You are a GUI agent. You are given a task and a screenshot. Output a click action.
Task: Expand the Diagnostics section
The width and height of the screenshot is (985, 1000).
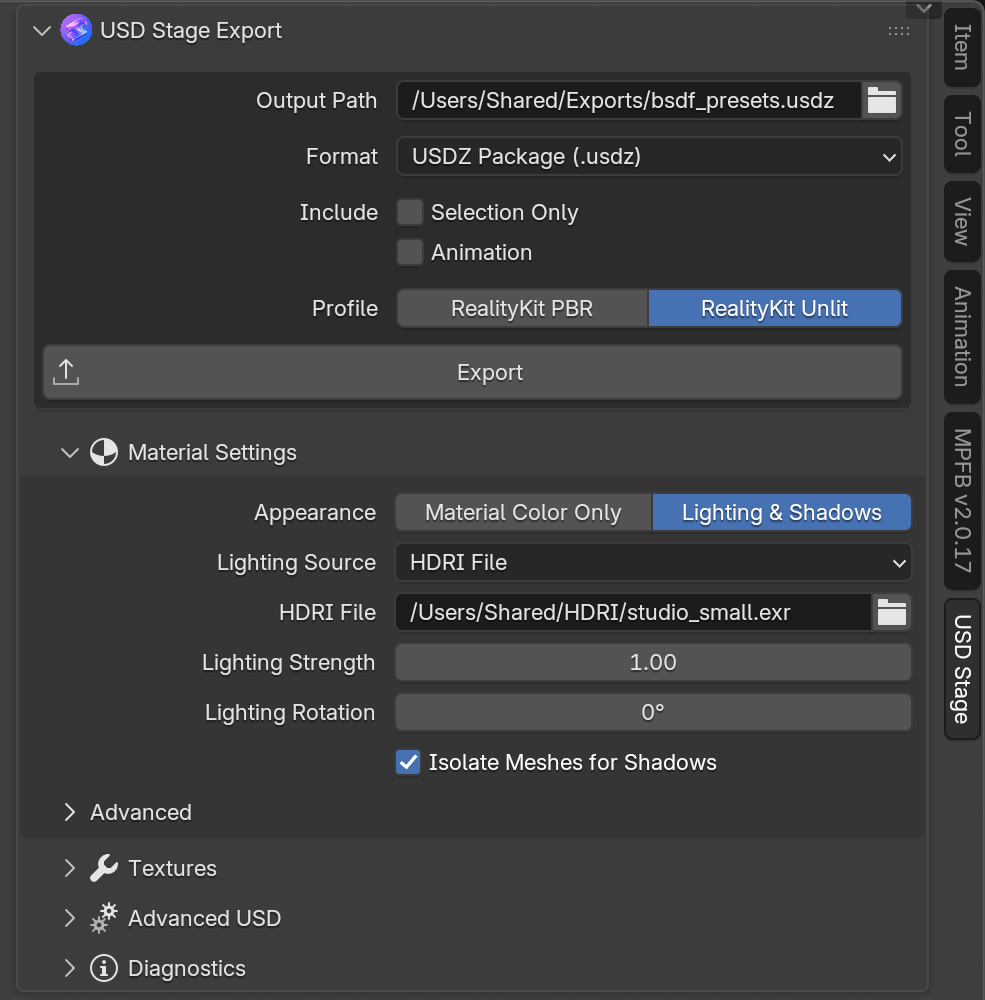pos(70,968)
